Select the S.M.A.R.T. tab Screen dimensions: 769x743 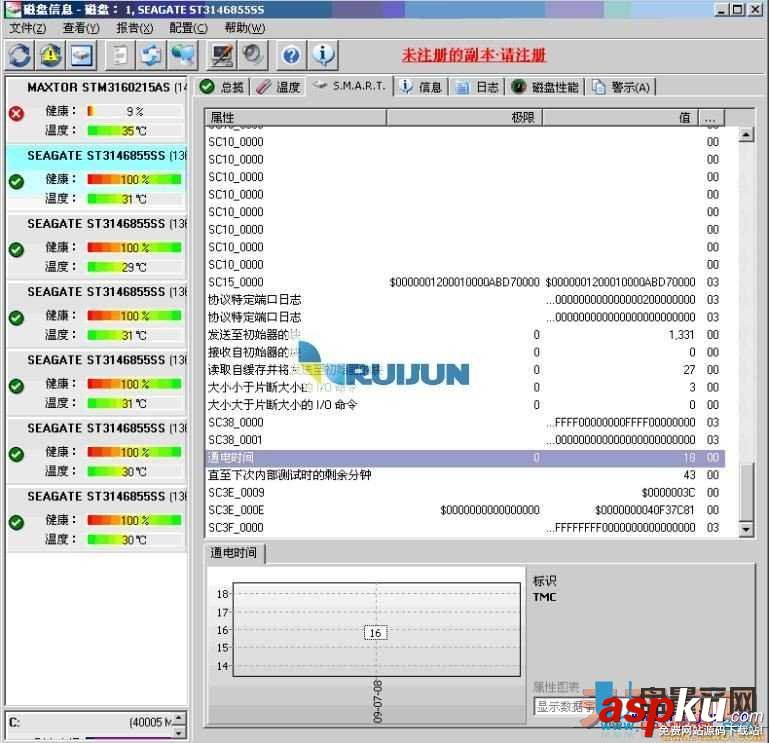[350, 86]
